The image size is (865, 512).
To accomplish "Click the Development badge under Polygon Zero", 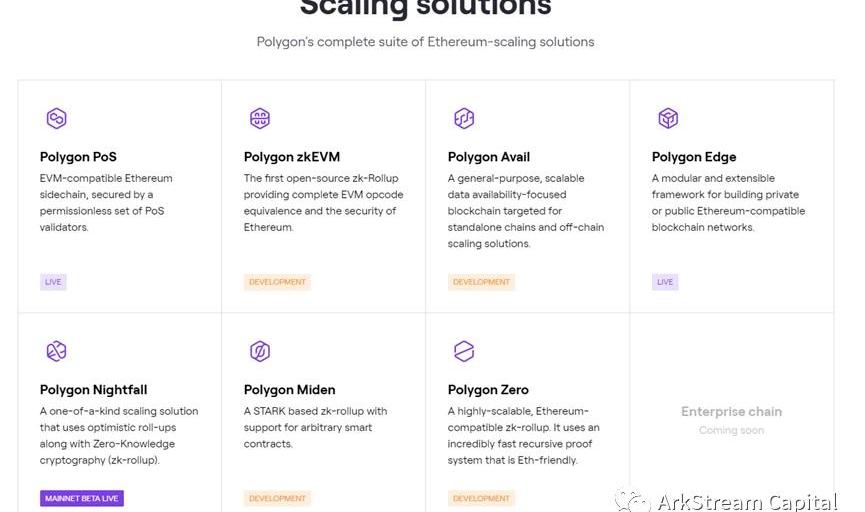I will [481, 498].
